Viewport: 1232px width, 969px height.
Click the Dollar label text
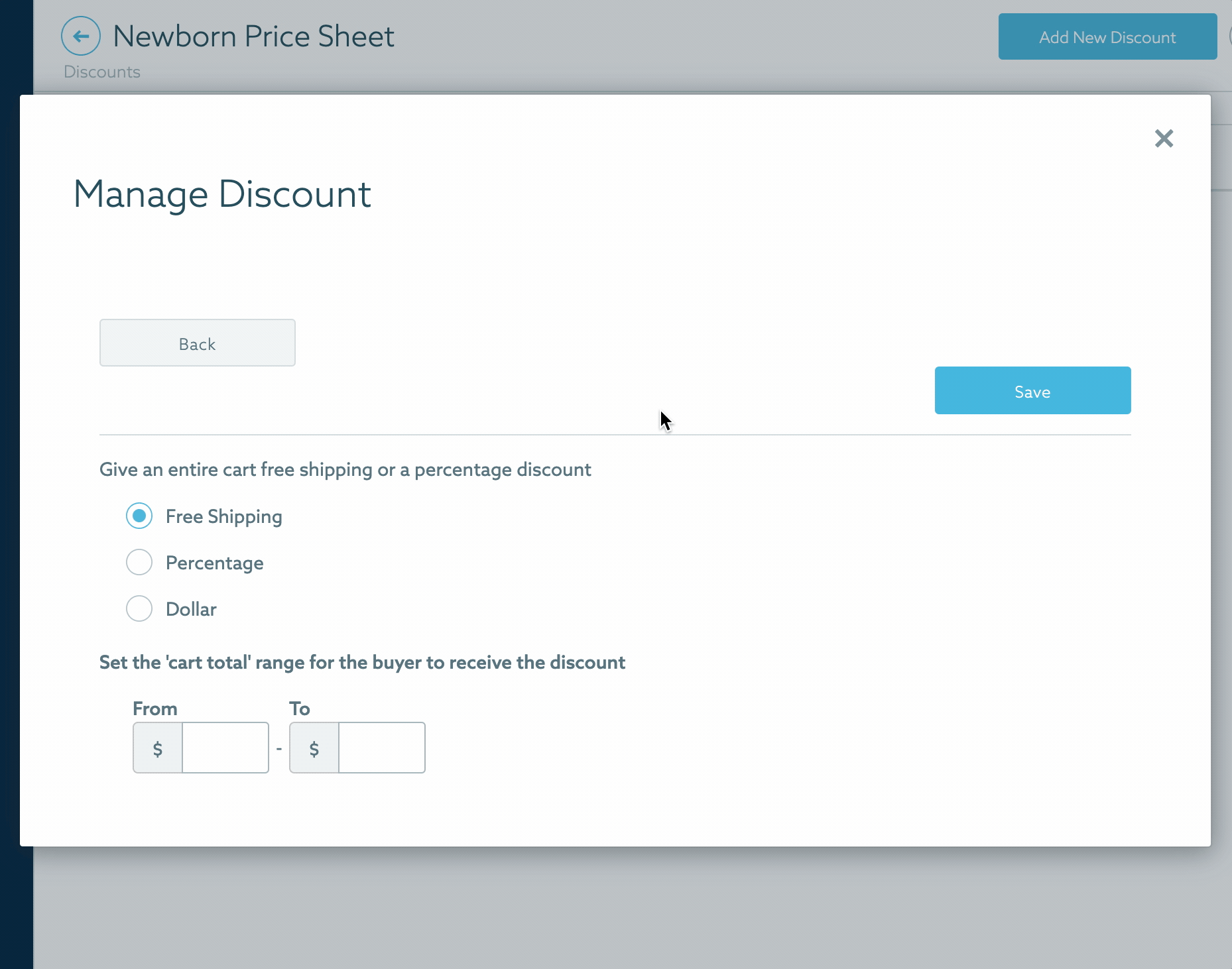191,609
